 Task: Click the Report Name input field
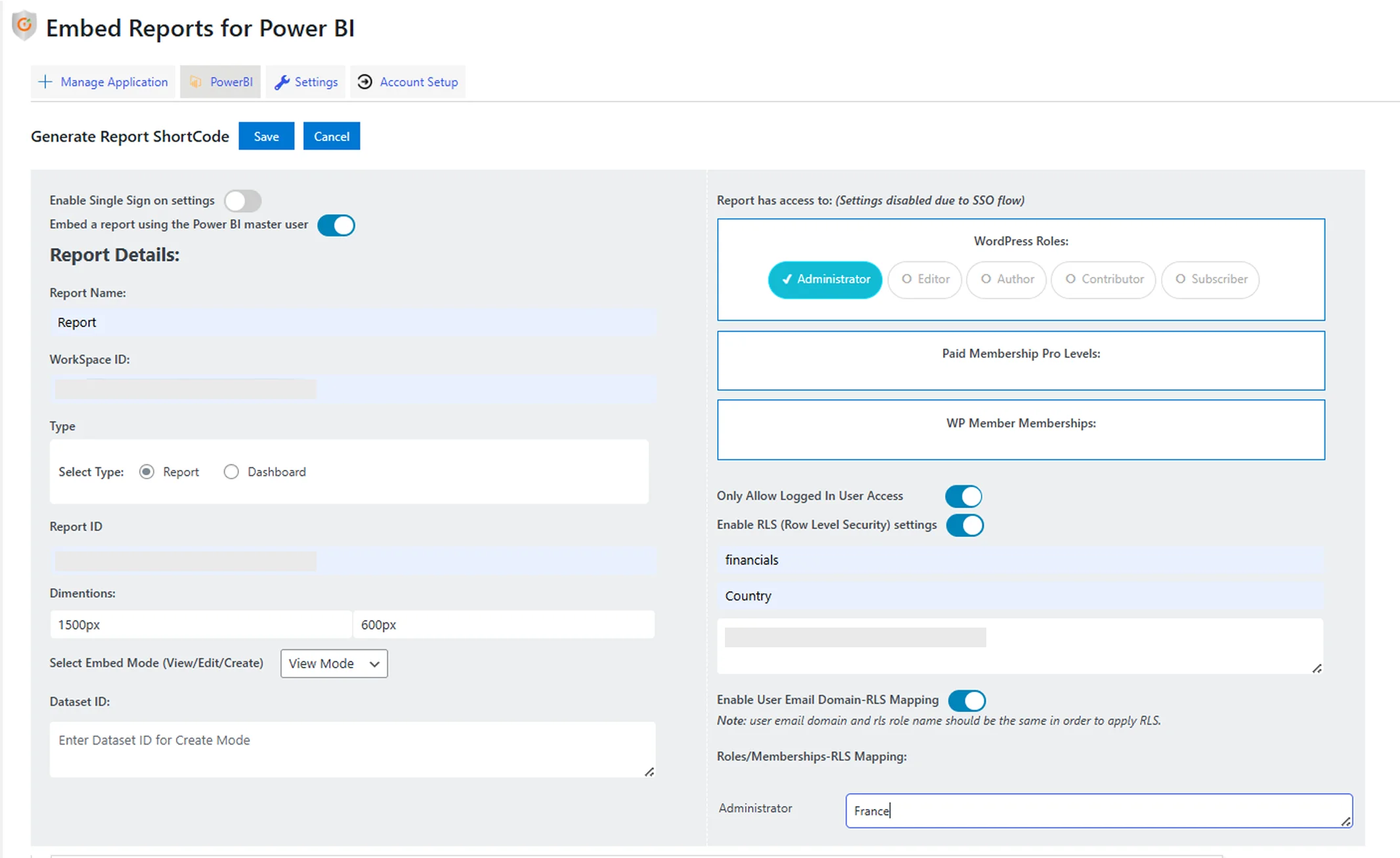point(353,322)
